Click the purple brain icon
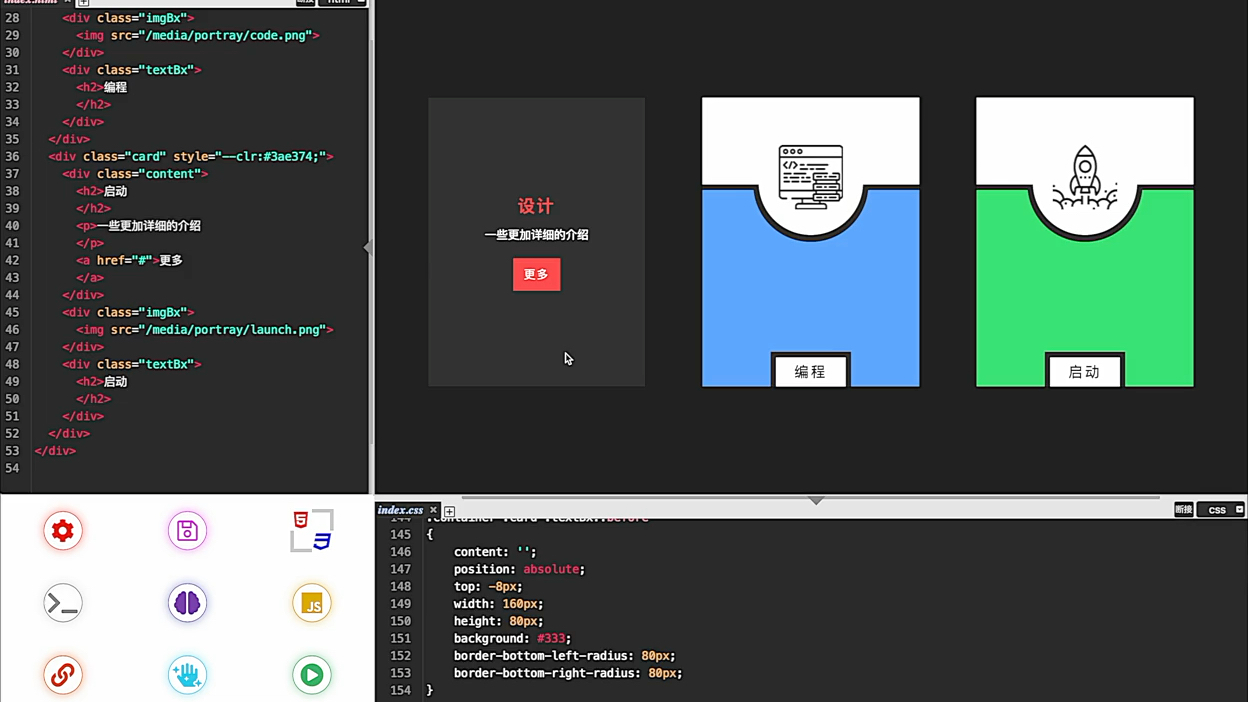 (x=187, y=603)
